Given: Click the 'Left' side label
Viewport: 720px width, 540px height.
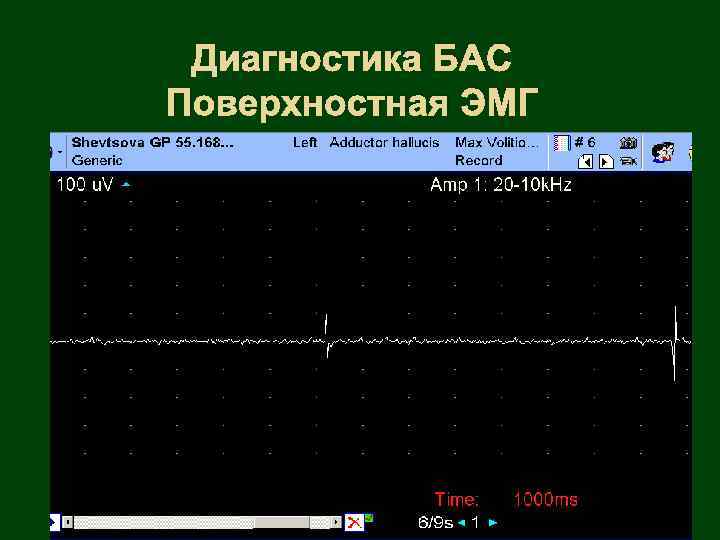Looking at the screenshot, I should click(x=305, y=142).
